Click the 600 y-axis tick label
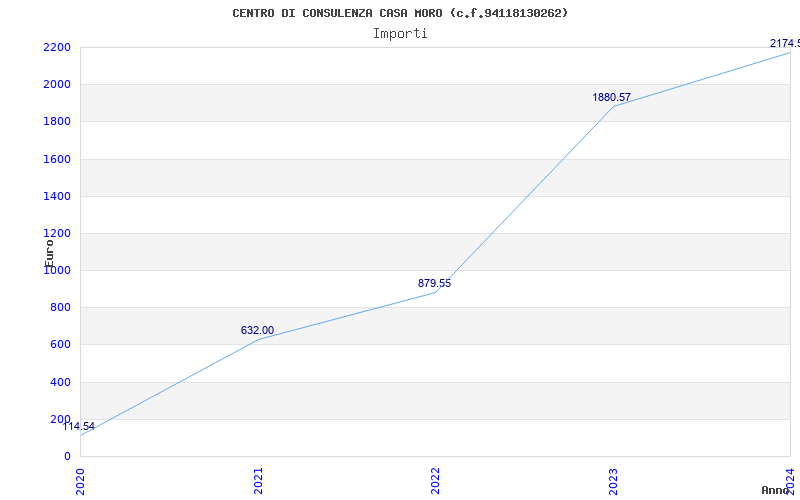Image resolution: width=800 pixels, height=500 pixels. coord(60,345)
